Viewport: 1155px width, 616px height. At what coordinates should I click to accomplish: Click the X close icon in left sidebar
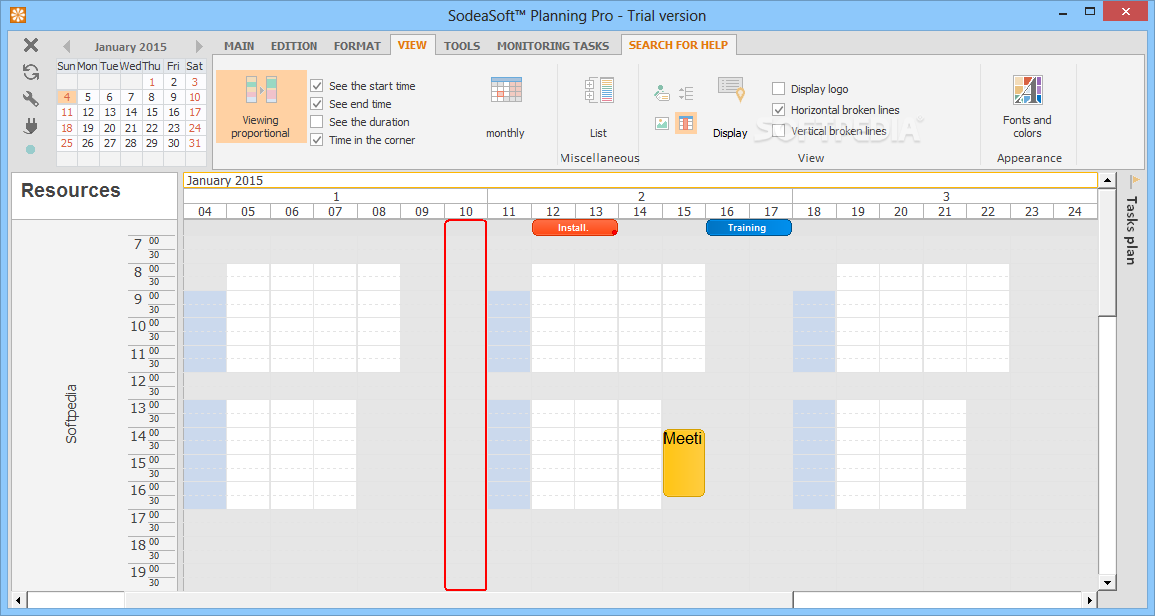point(31,45)
